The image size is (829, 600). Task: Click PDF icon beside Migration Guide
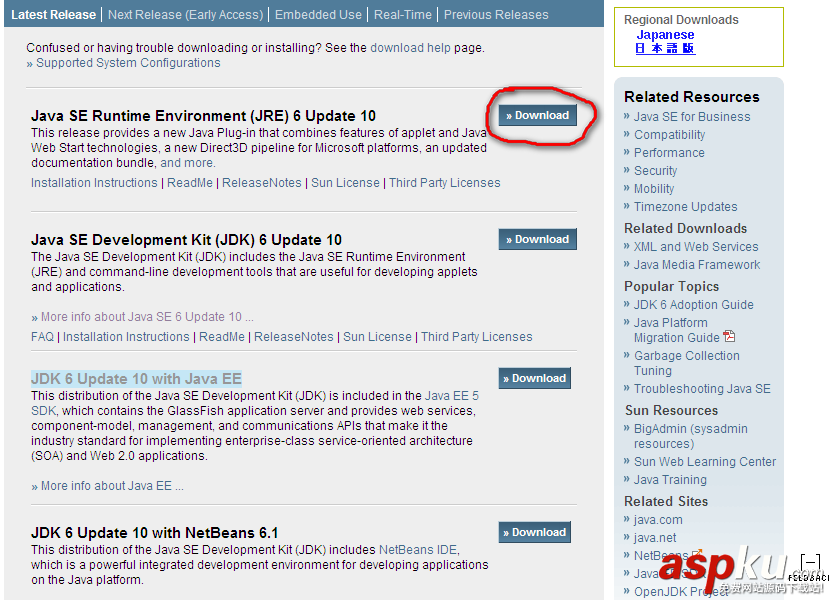pos(729,336)
